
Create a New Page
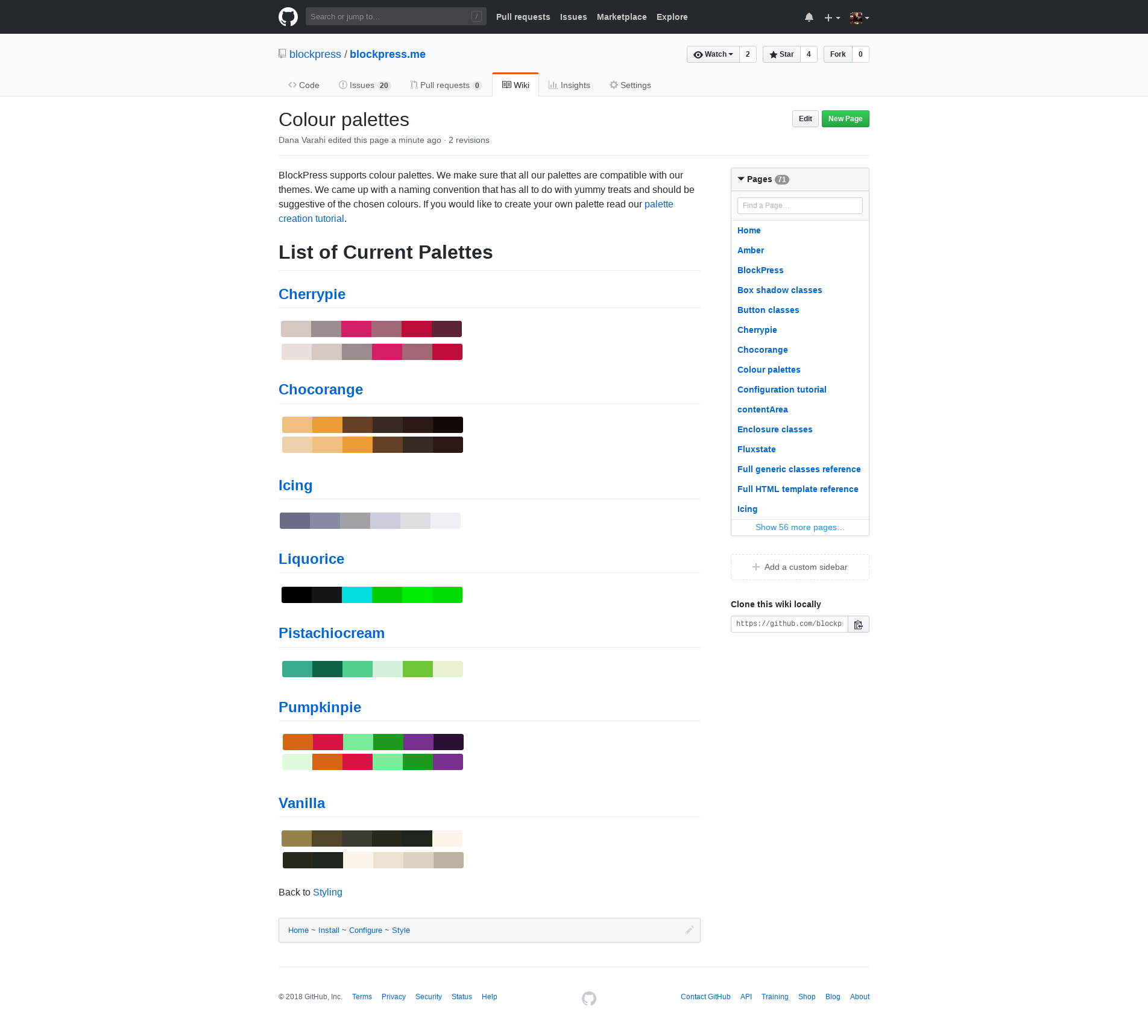point(845,119)
